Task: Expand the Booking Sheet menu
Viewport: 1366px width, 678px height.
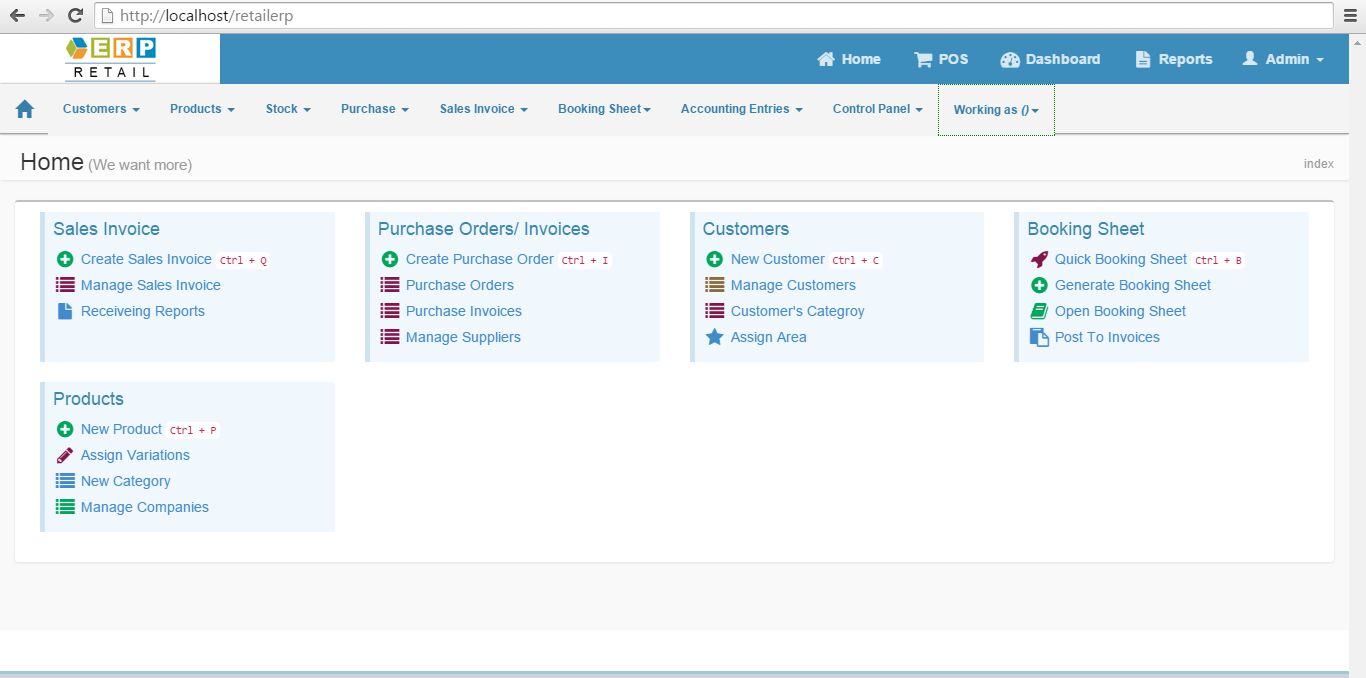Action: [x=604, y=109]
